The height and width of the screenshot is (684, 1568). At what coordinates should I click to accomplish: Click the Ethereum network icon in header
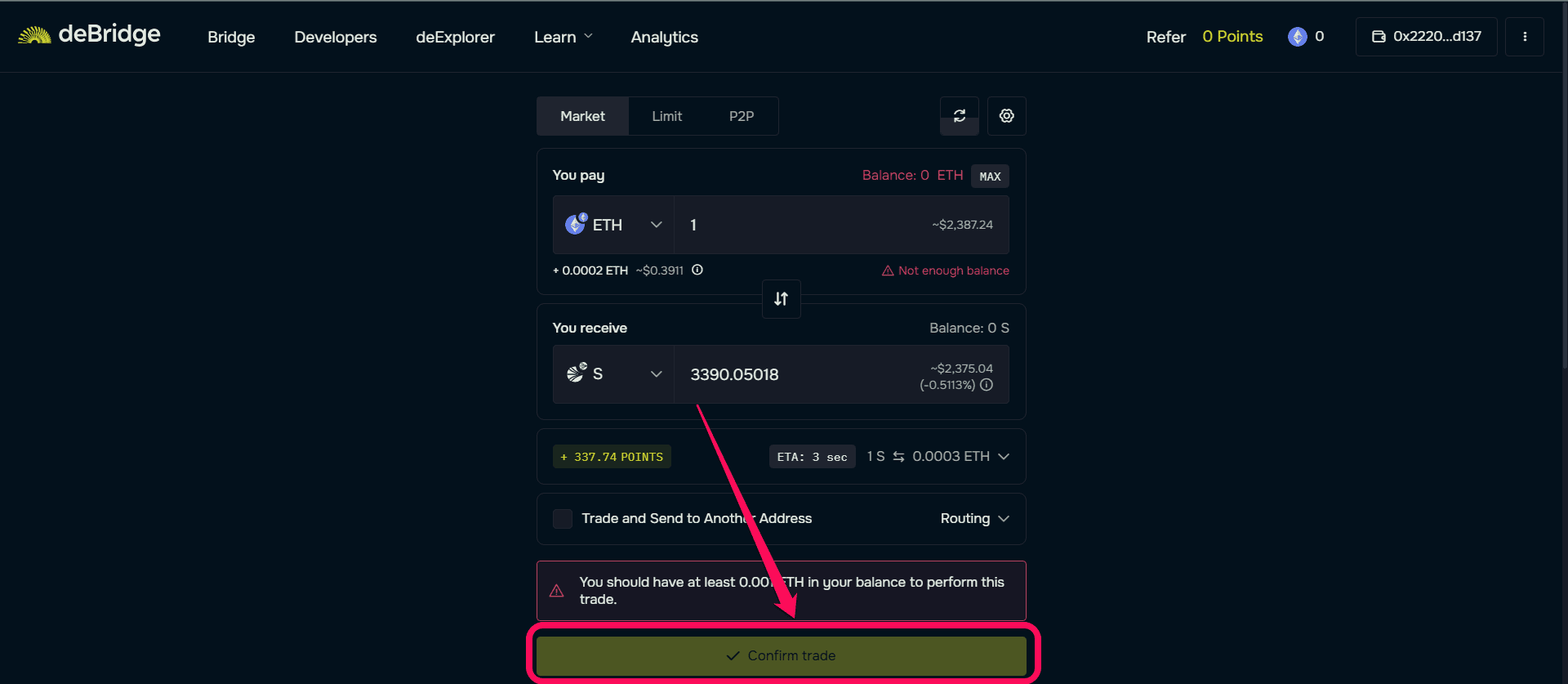(1297, 37)
